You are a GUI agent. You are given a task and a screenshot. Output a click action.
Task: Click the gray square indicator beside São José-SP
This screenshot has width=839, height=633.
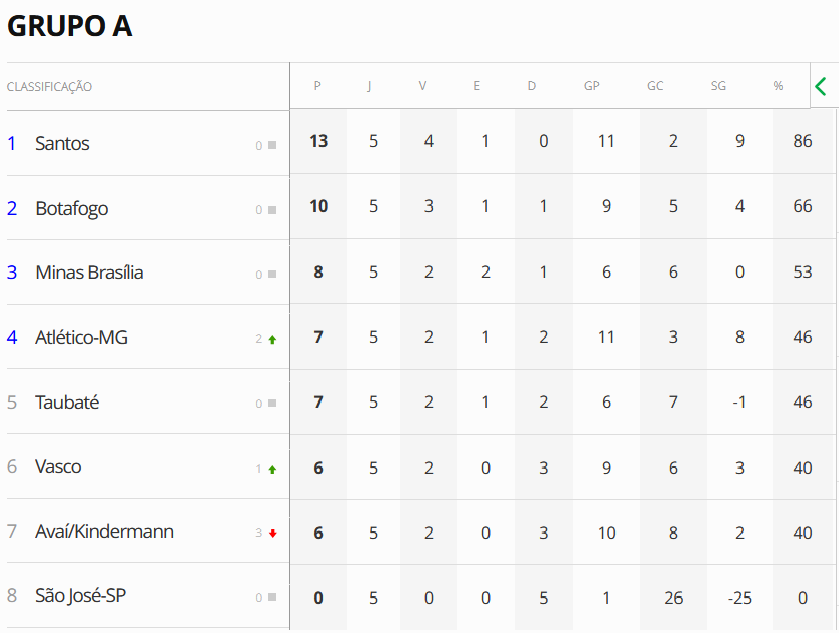tap(272, 598)
